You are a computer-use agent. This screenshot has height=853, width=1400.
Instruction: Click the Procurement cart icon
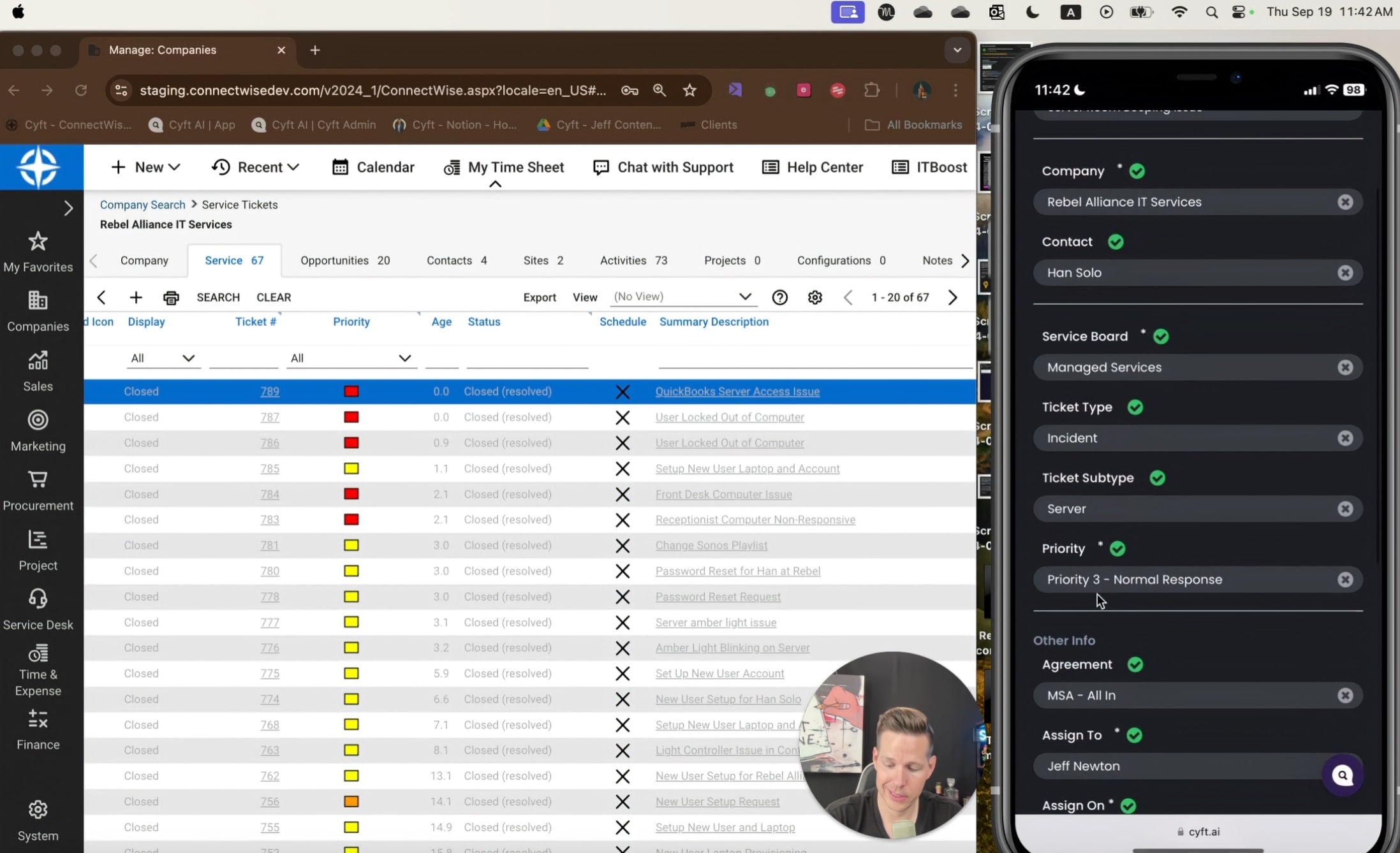(38, 479)
